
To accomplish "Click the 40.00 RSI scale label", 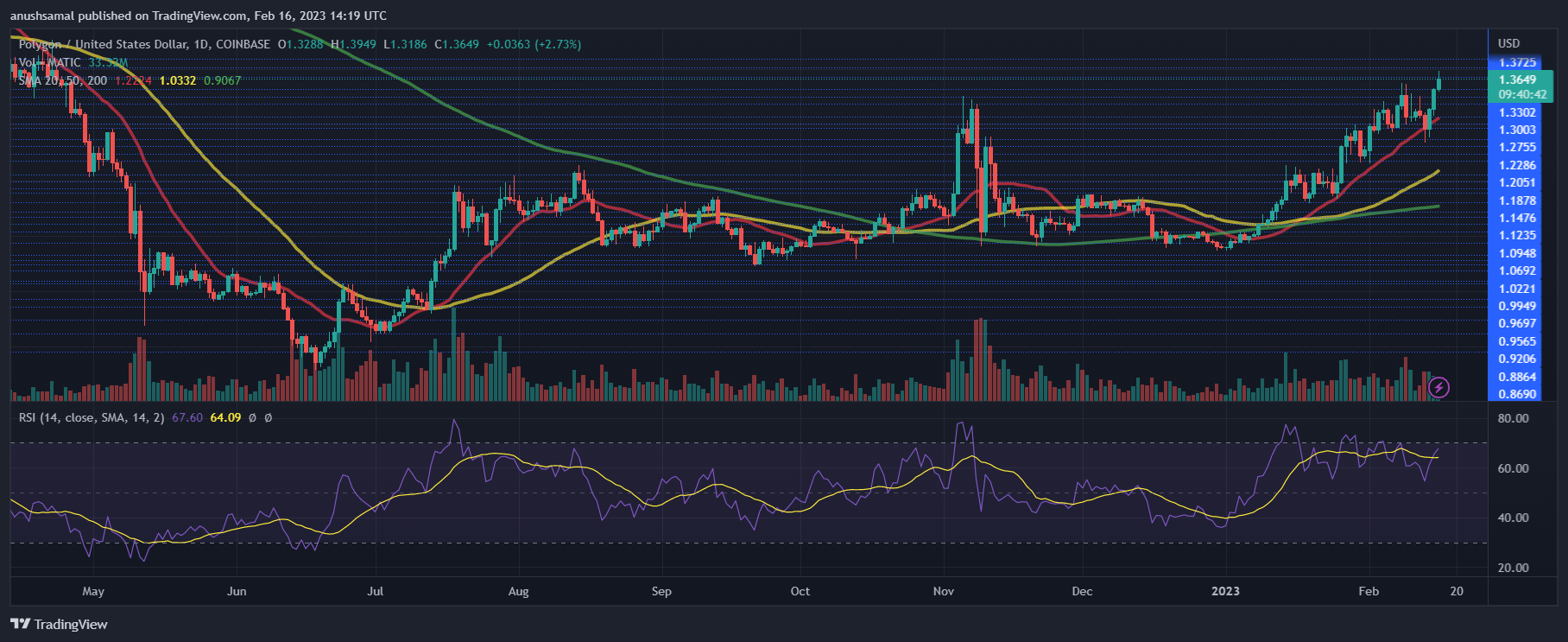I will (1513, 518).
